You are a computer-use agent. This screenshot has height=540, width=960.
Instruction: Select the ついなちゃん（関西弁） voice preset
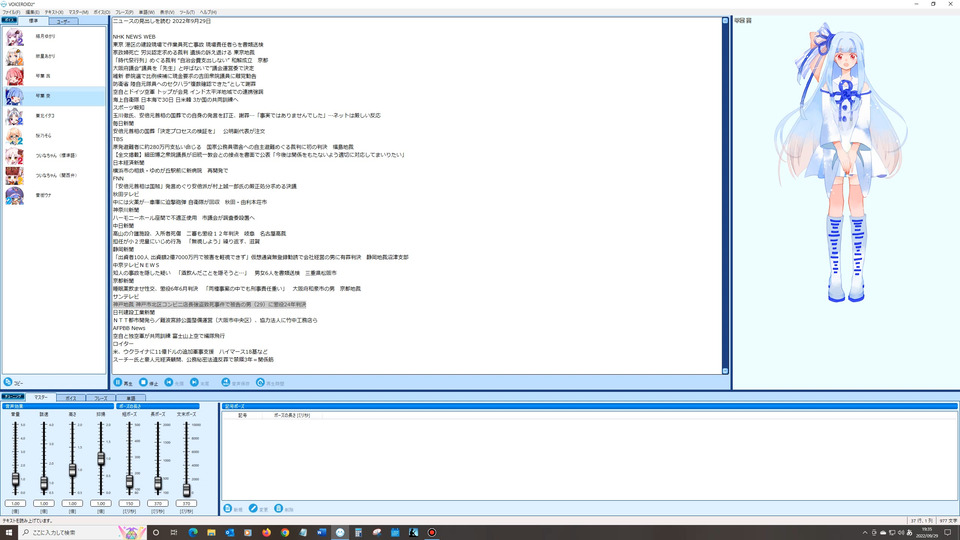(x=54, y=176)
